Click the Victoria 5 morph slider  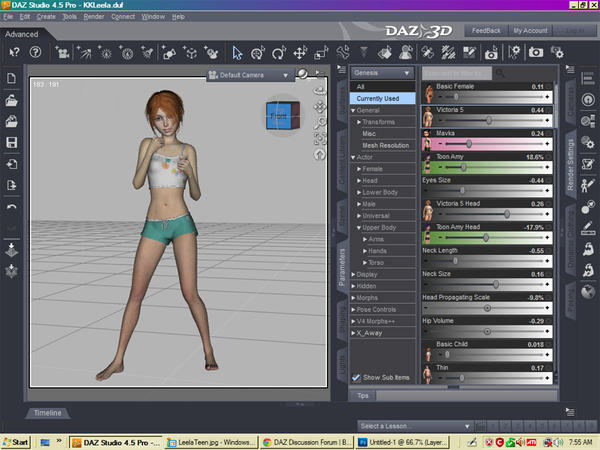488,119
